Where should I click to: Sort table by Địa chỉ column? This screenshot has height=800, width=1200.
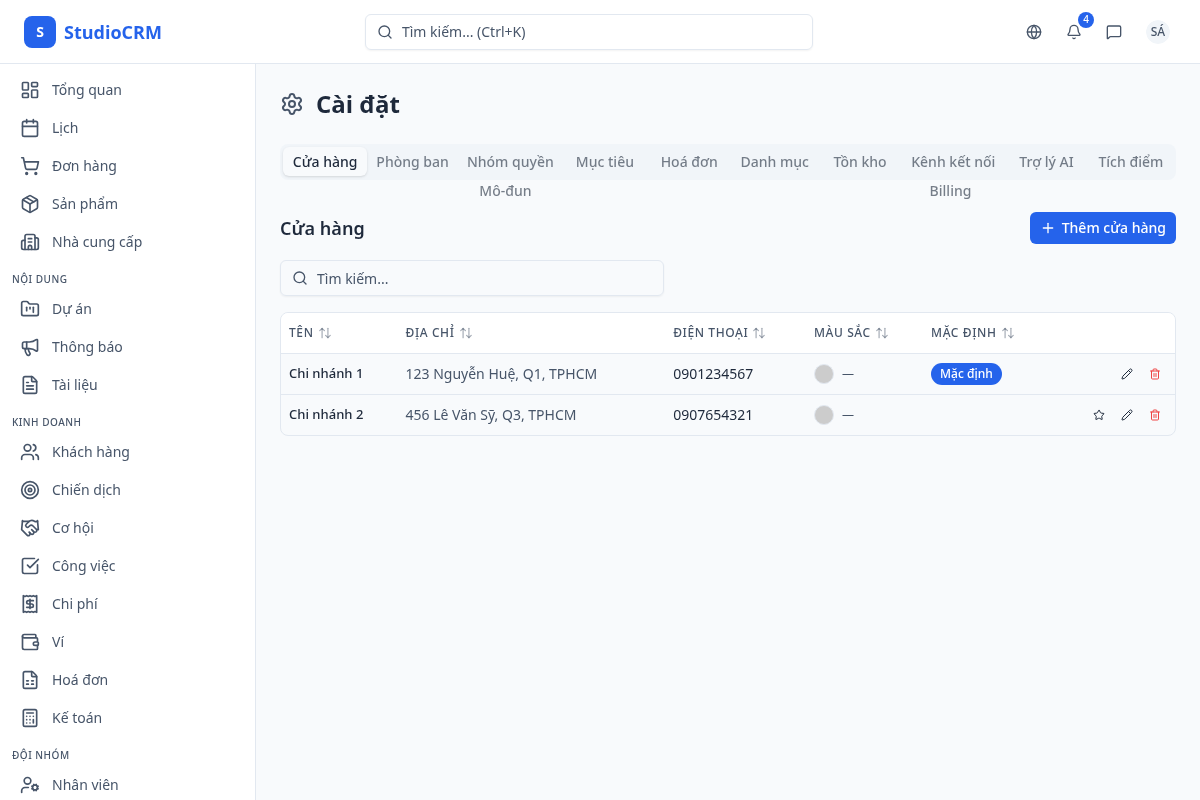point(439,333)
